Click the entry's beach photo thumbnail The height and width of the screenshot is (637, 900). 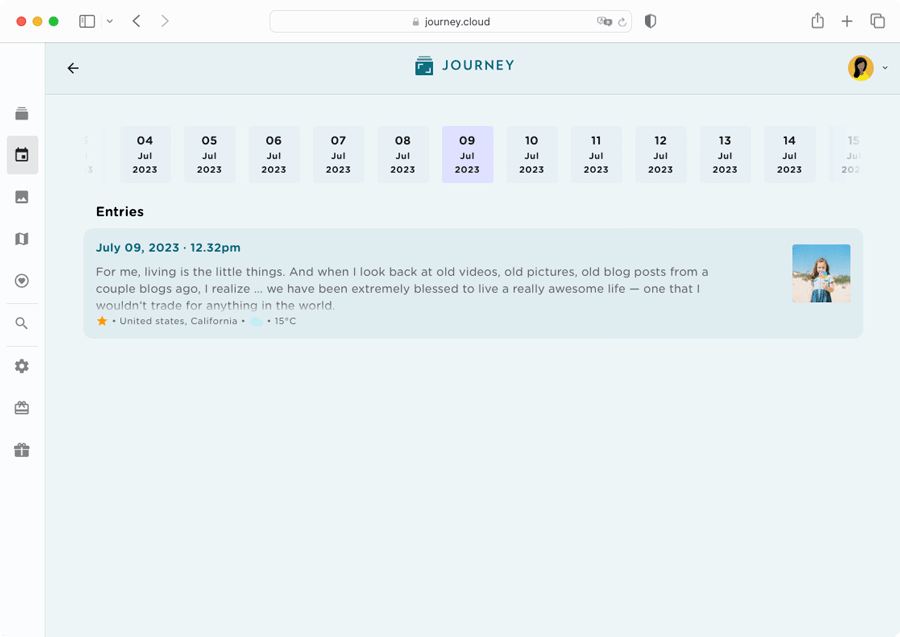(821, 271)
